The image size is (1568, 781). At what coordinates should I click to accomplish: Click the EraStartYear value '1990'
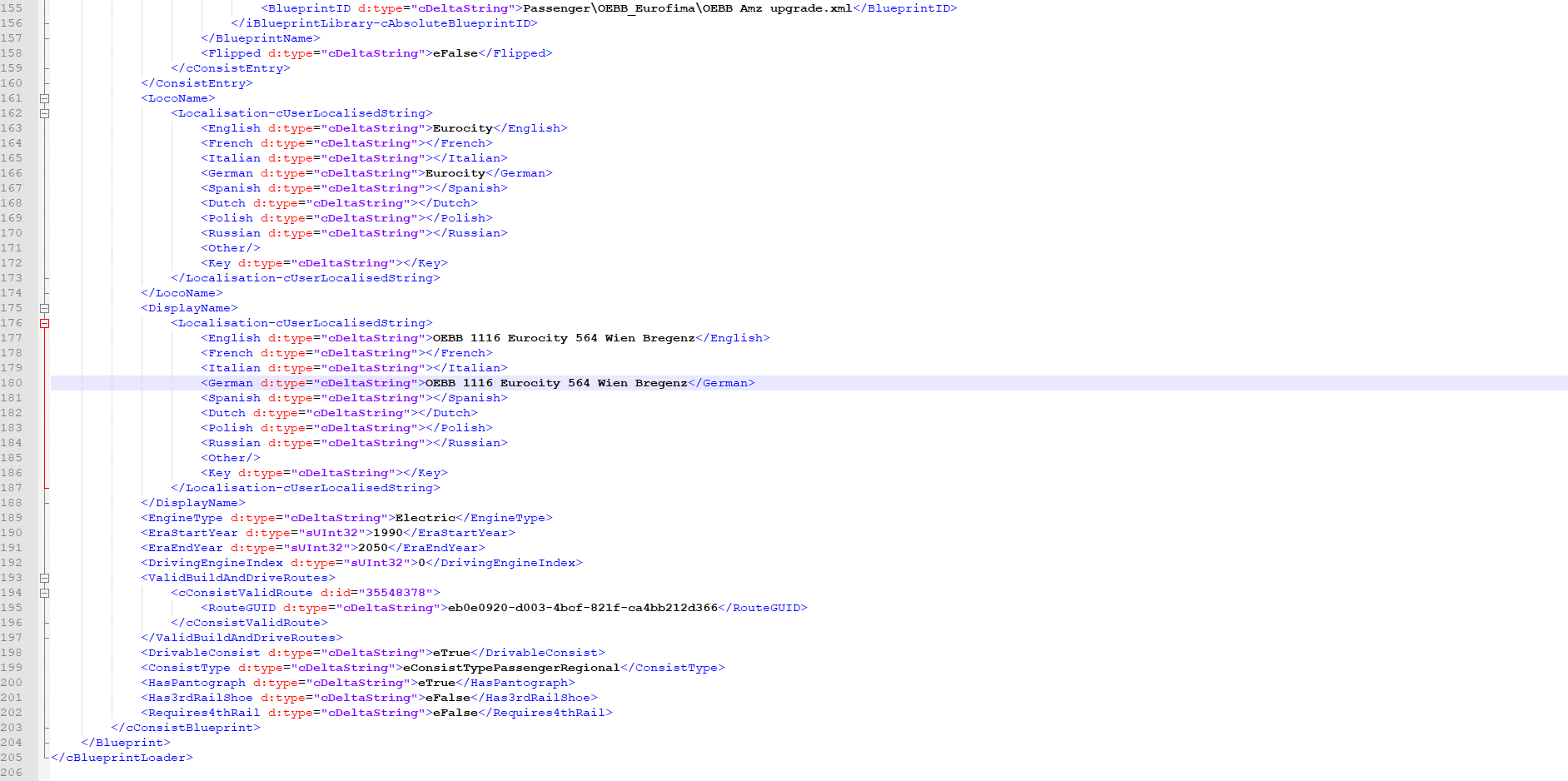[x=388, y=533]
